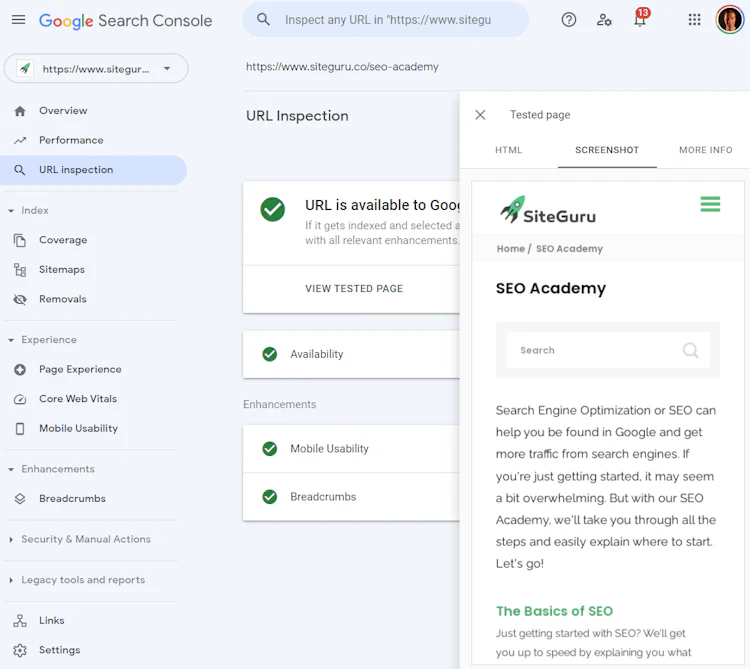Open the property selector dropdown
Screen dimensions: 750x669
click(96, 68)
